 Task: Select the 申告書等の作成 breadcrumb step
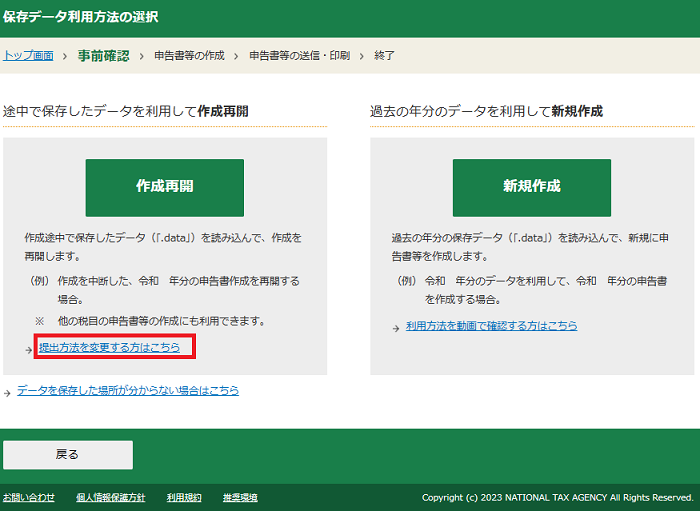189,55
